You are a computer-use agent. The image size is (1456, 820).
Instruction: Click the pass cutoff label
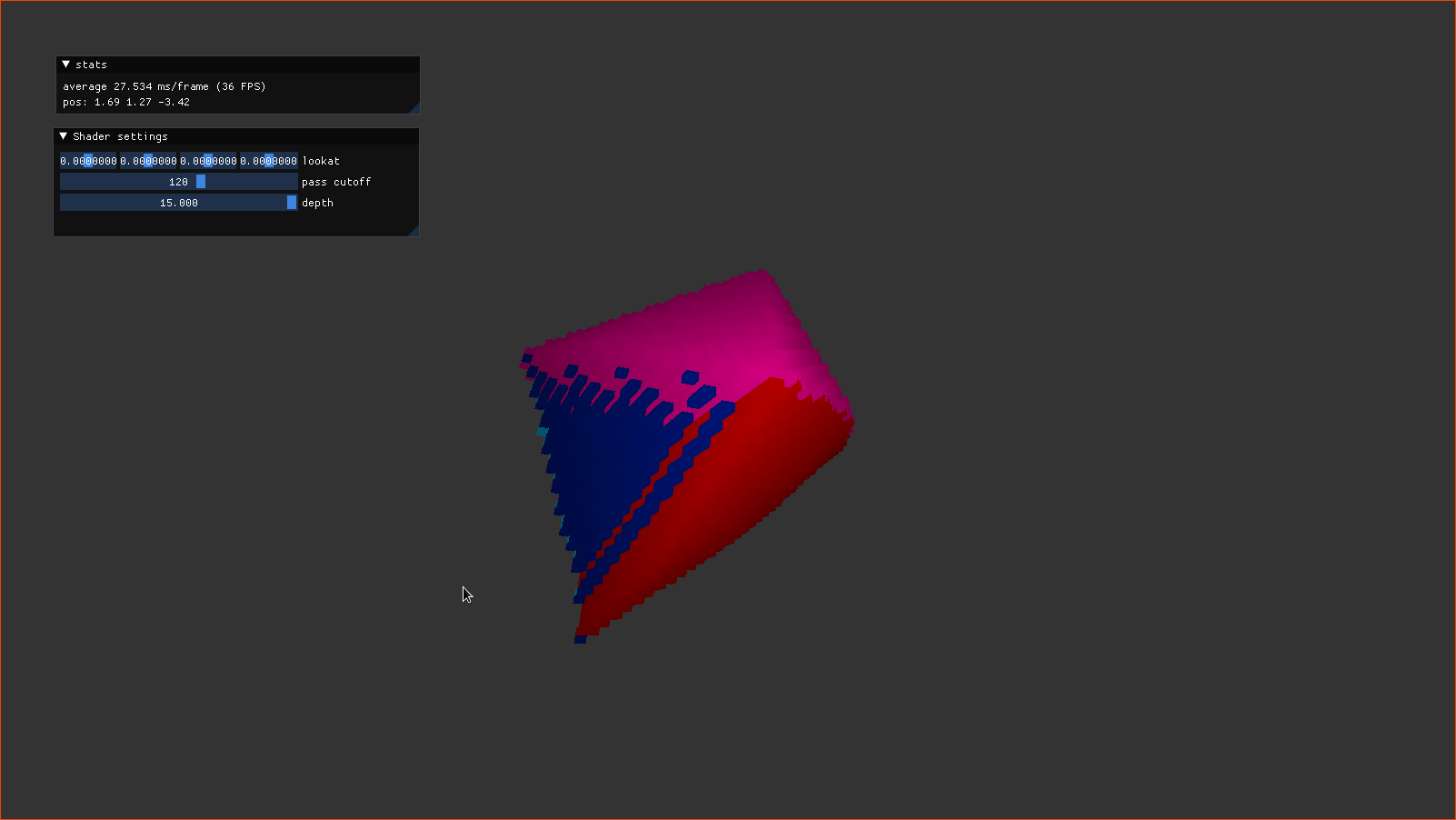(x=336, y=182)
